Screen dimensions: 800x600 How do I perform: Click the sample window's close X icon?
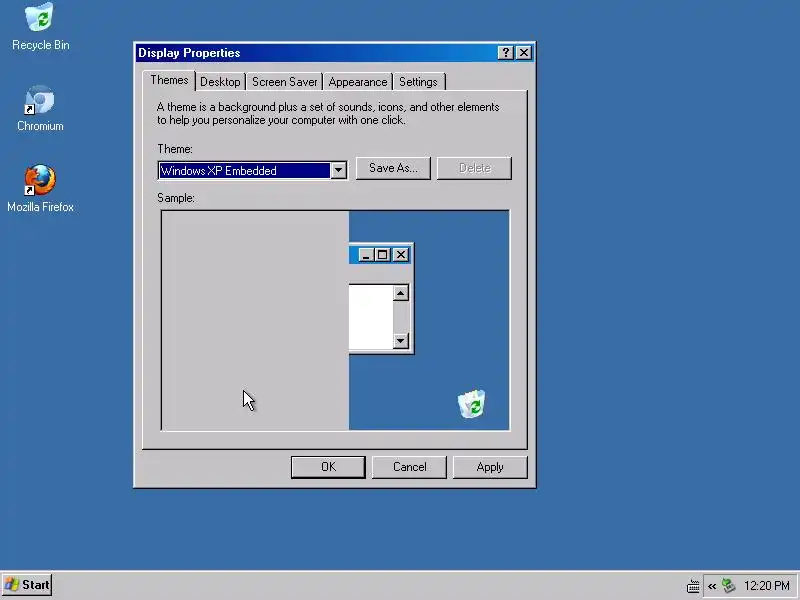tap(401, 255)
